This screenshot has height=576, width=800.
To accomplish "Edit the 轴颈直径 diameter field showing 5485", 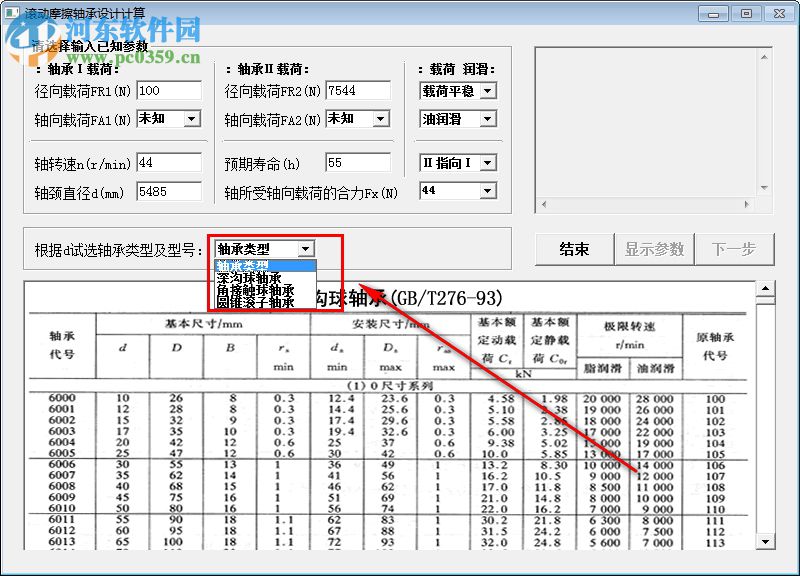I will [x=168, y=190].
